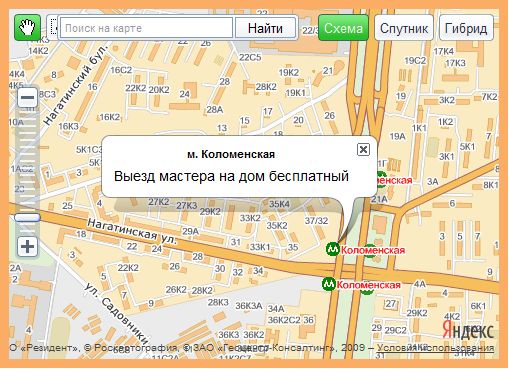Viewport: 510px width, 369px height.
Task: Click the zoom out minus button
Action: (x=27, y=98)
